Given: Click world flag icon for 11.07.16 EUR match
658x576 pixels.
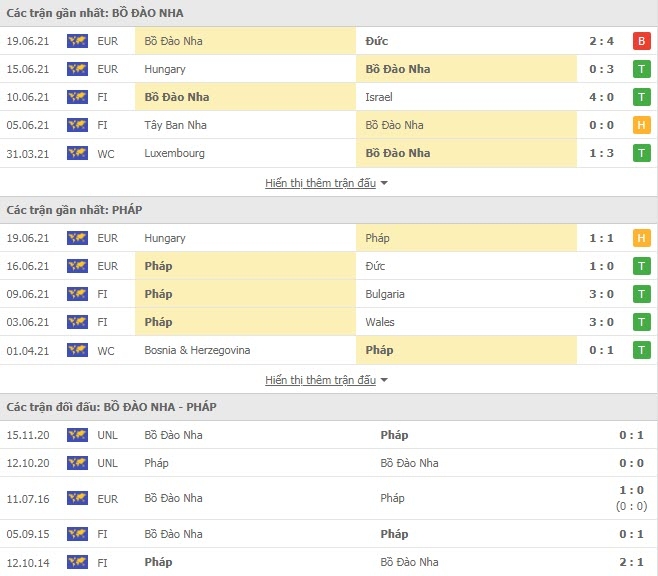Looking at the screenshot, I should (77, 498).
